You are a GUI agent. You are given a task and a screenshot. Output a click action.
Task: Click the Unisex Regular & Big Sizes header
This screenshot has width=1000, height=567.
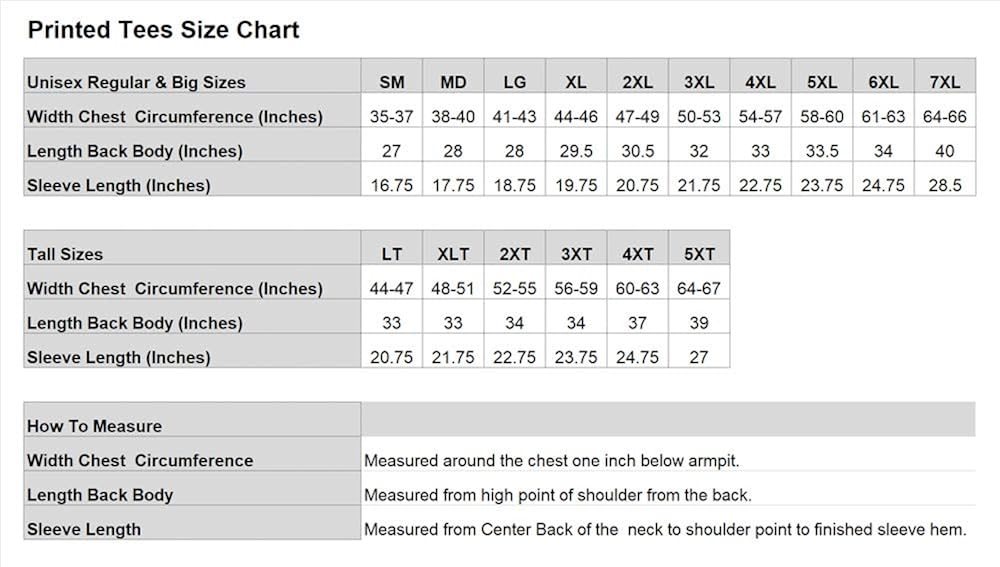pos(136,82)
